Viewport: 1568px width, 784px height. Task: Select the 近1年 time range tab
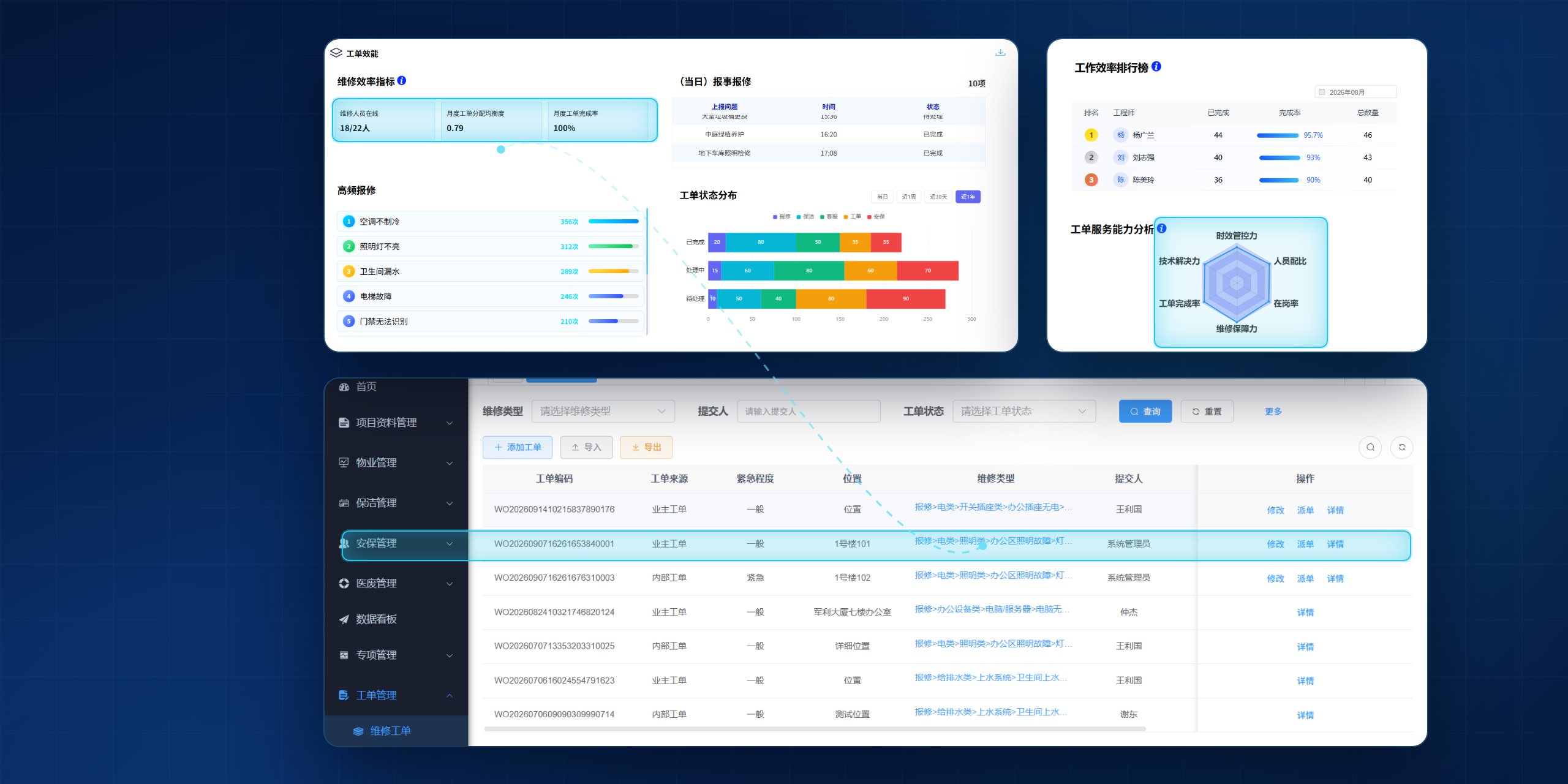[x=968, y=197]
